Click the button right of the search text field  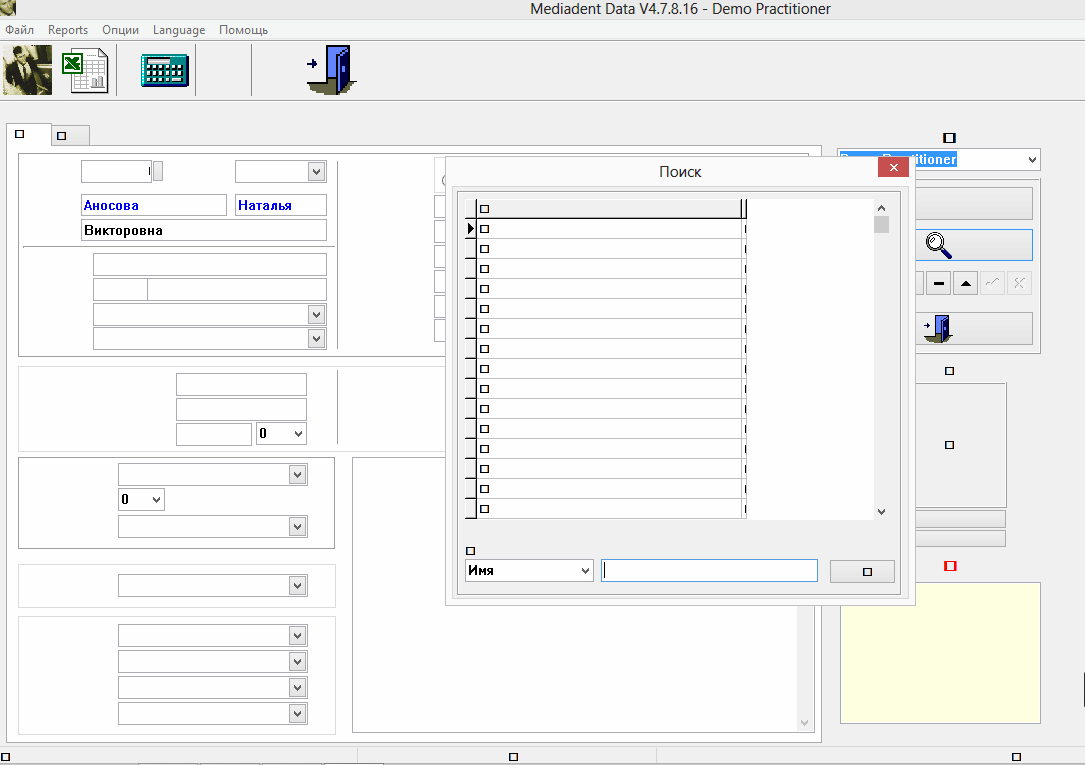point(862,571)
